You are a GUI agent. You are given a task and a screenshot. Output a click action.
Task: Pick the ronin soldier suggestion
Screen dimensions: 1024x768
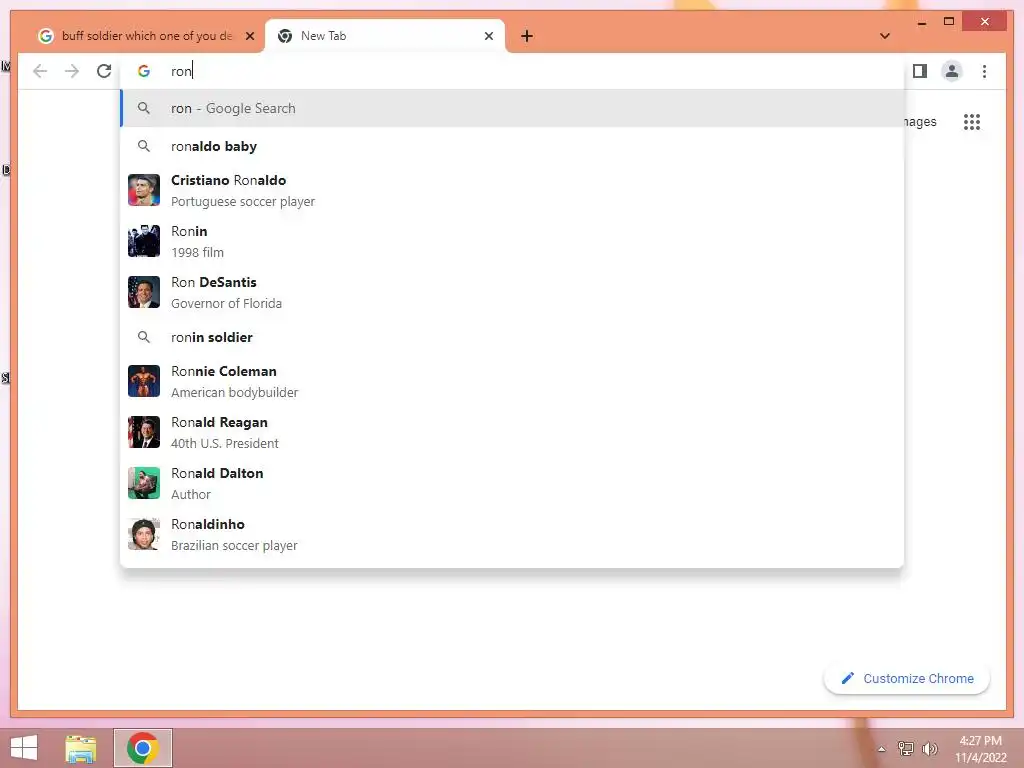[x=512, y=338]
